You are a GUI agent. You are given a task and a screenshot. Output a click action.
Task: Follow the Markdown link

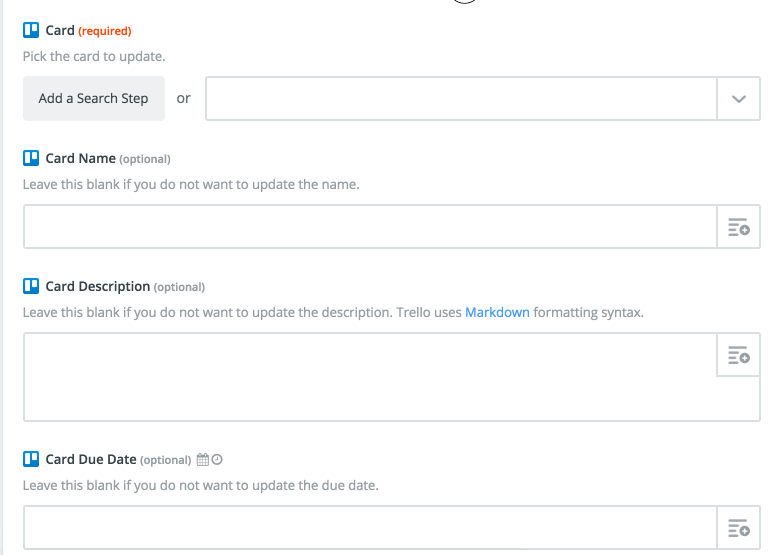[497, 312]
